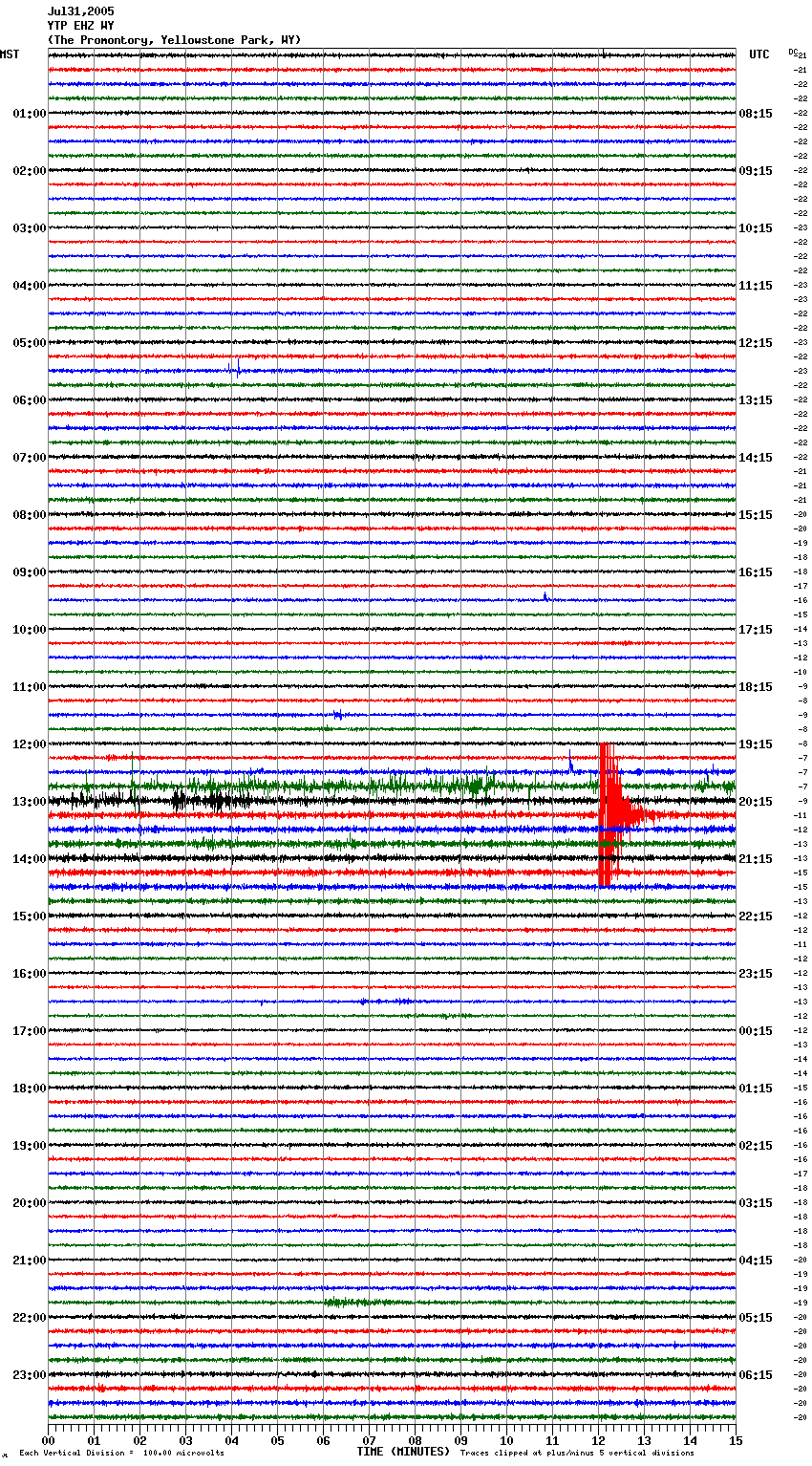
Task: Select the 06:15 UTC time label
Action: pos(755,1375)
